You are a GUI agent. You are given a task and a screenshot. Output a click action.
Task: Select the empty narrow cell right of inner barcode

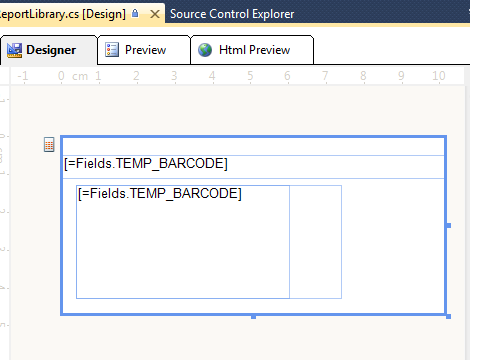(315, 242)
